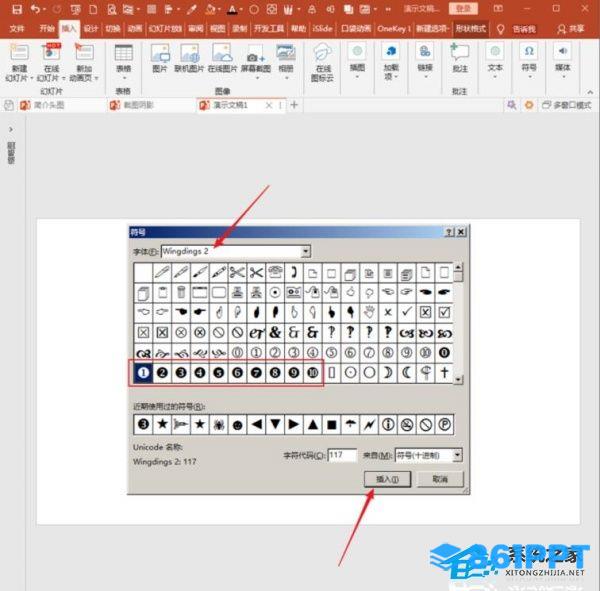
Task: Save the presentation from the quick access toolbar
Action: [x=16, y=9]
